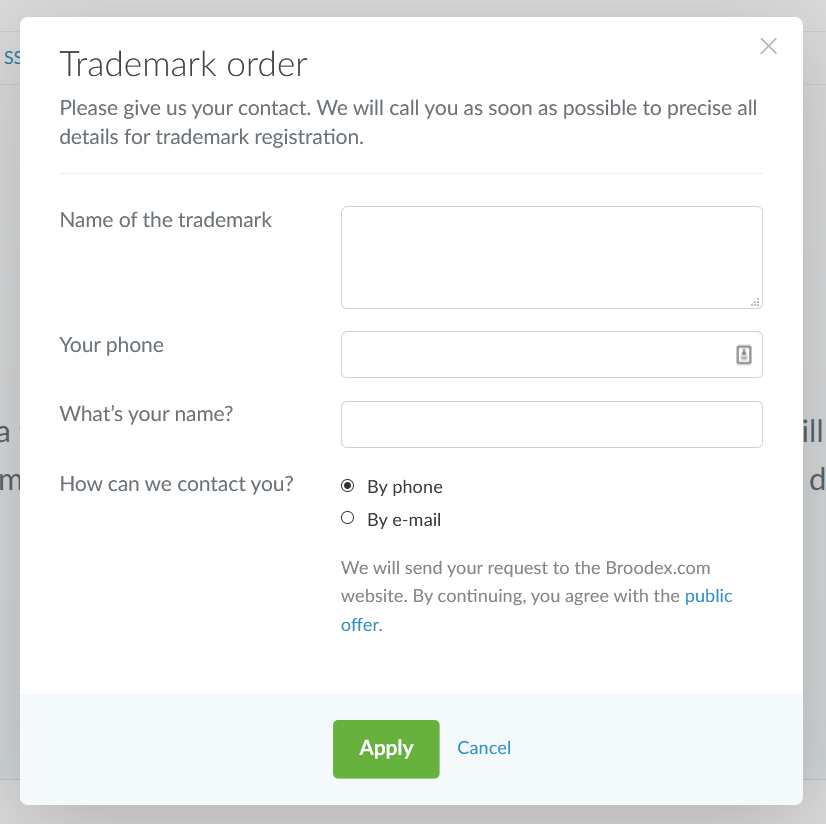Image resolution: width=826 pixels, height=824 pixels.
Task: Select the What's your name input
Action: coord(551,424)
